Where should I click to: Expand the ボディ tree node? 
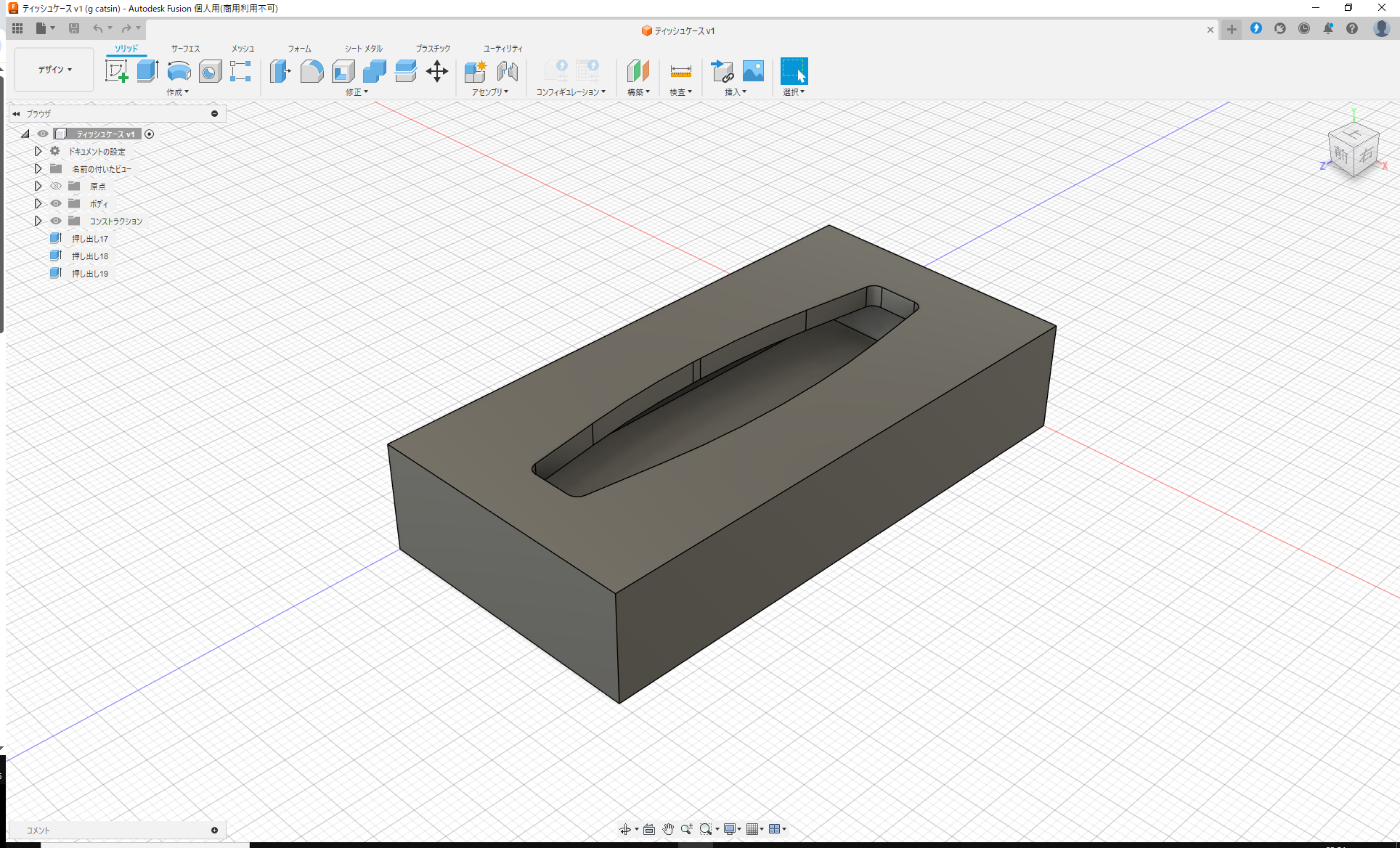(x=38, y=203)
